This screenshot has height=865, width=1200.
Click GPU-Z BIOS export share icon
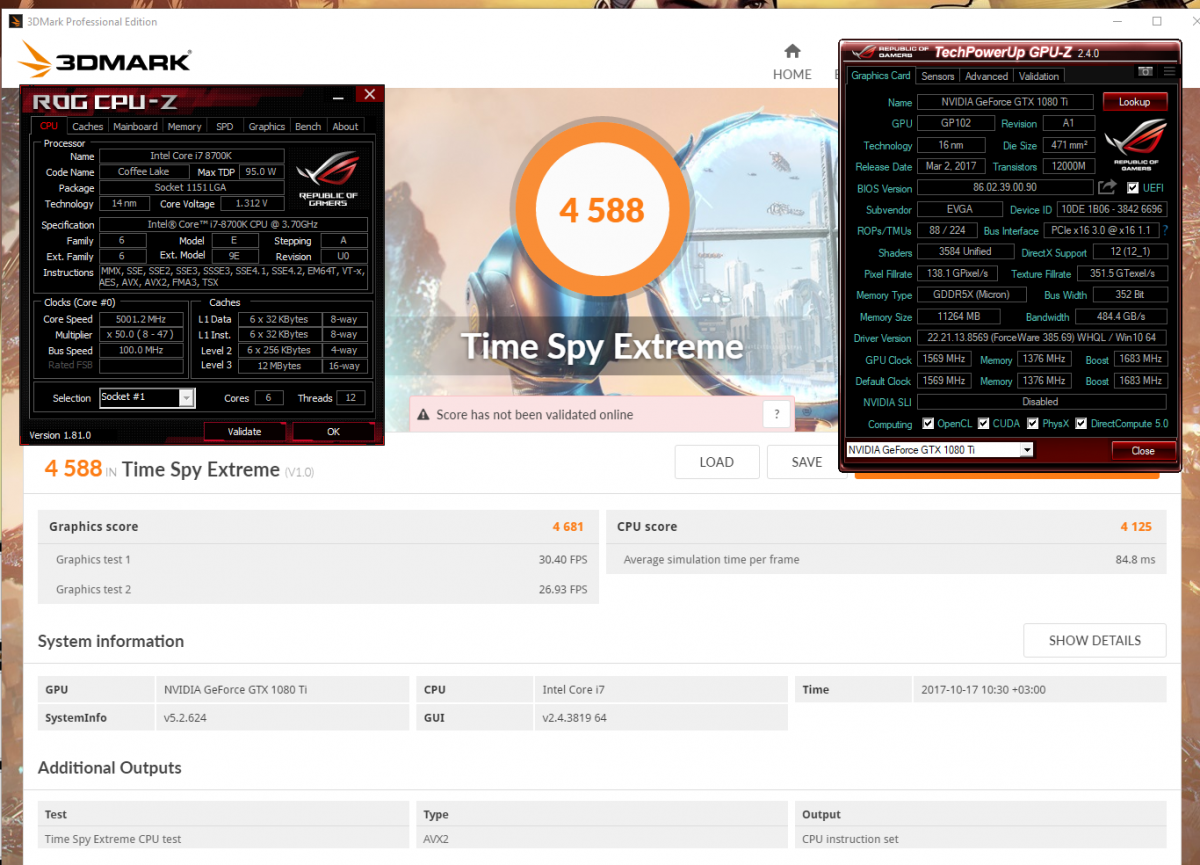[1107, 187]
